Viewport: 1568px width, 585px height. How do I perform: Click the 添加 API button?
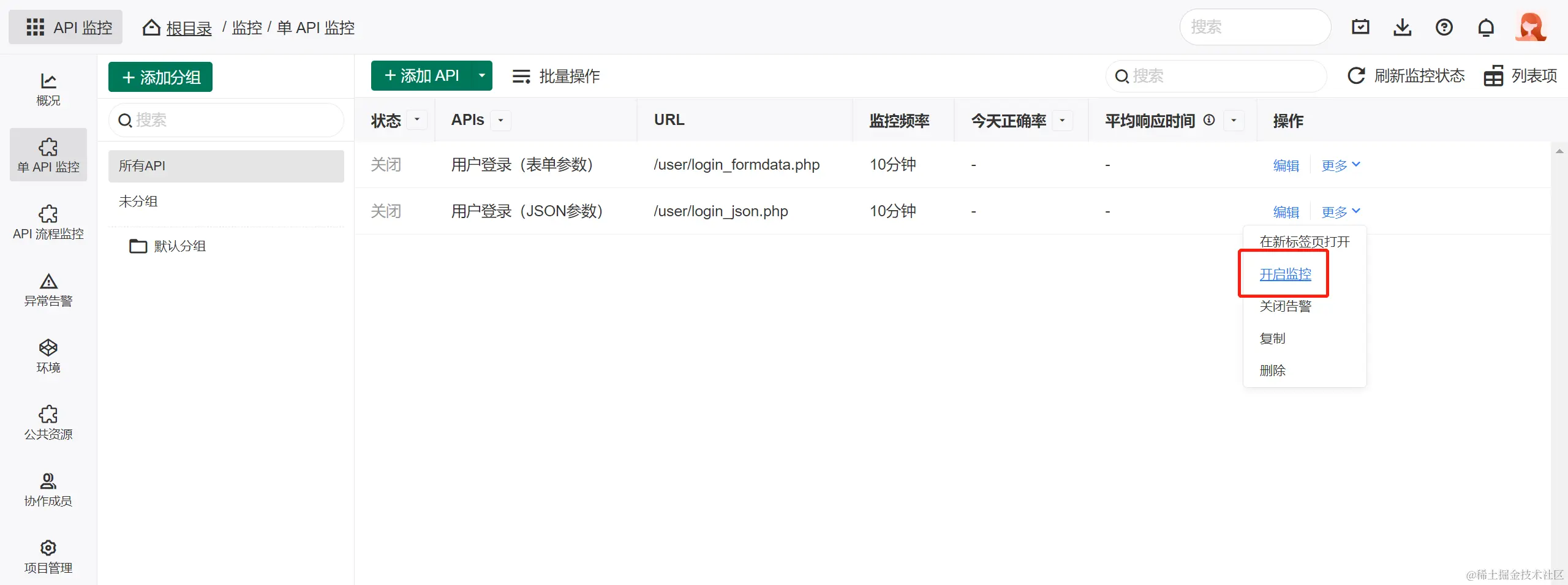pos(421,75)
